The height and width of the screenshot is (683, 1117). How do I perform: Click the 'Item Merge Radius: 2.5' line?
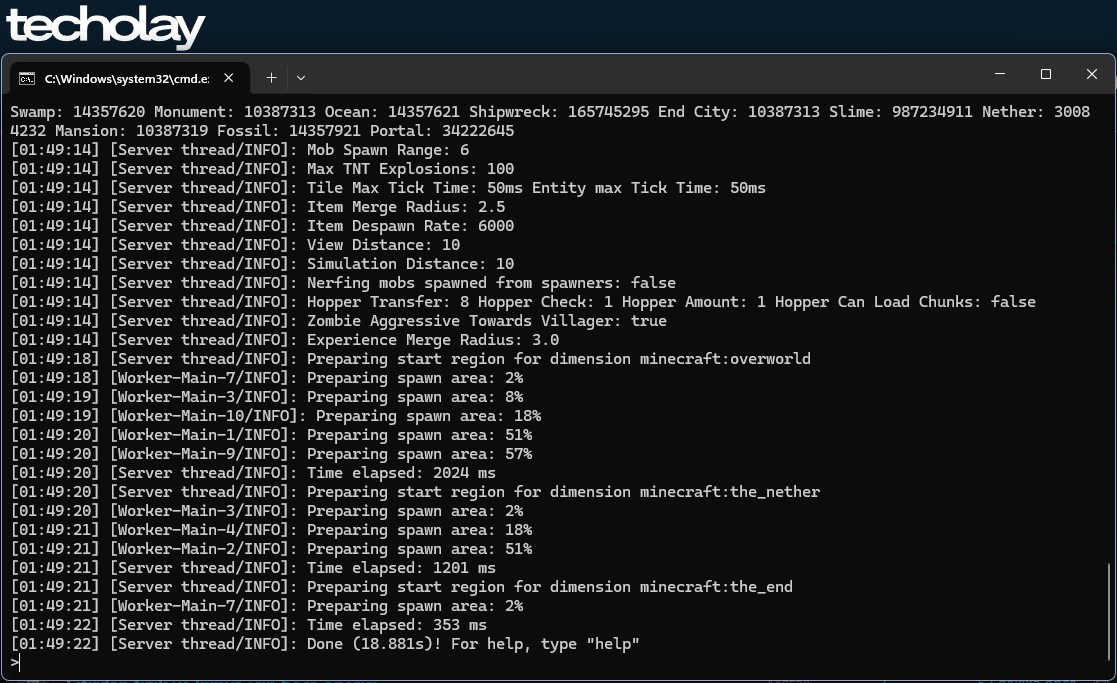pos(258,207)
